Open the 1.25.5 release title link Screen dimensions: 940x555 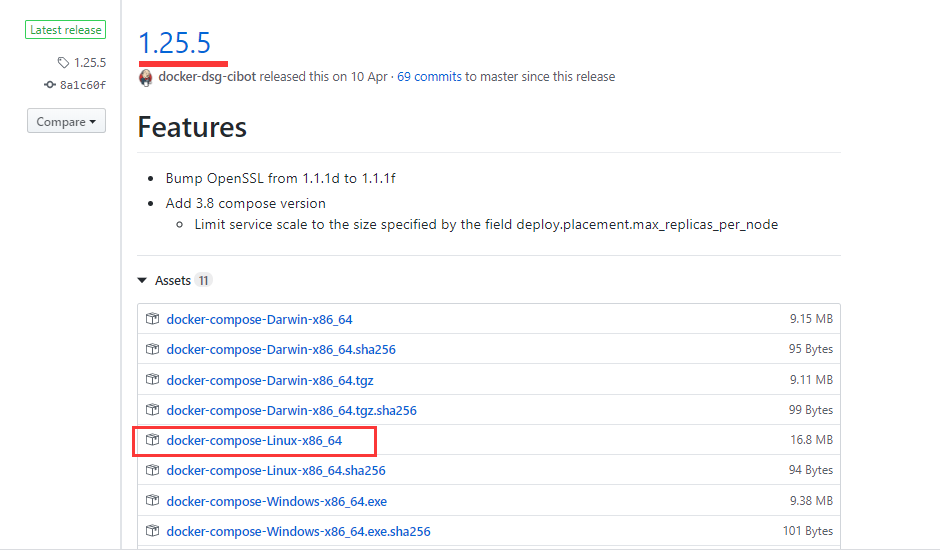click(174, 43)
